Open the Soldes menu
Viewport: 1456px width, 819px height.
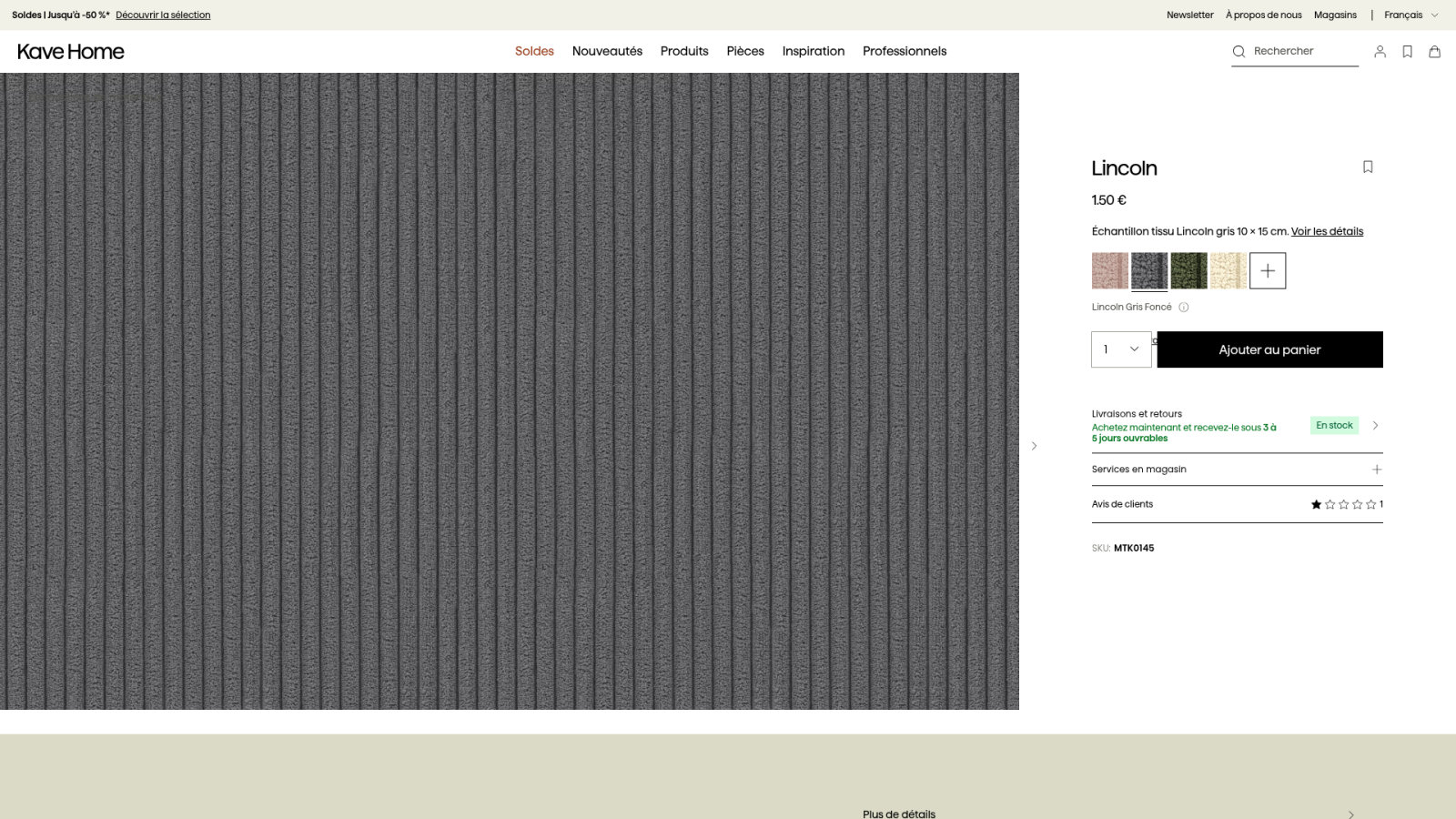(x=534, y=51)
